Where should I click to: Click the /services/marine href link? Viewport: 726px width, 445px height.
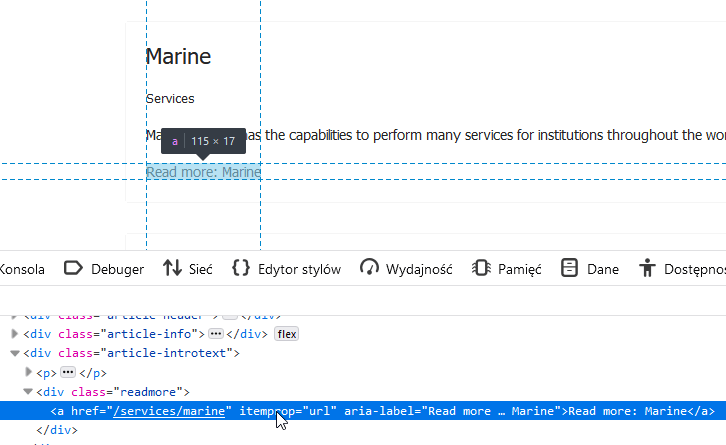171,411
